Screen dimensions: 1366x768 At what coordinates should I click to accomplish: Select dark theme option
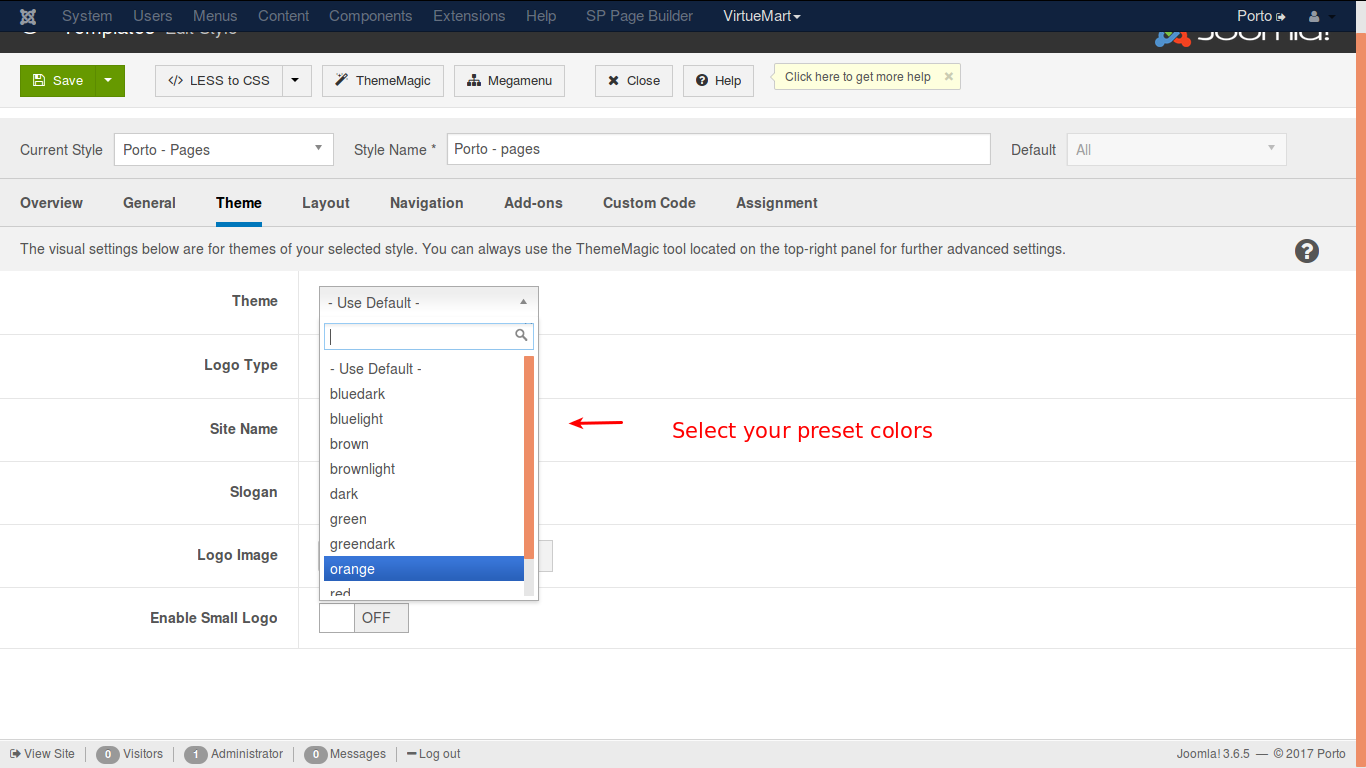[424, 494]
